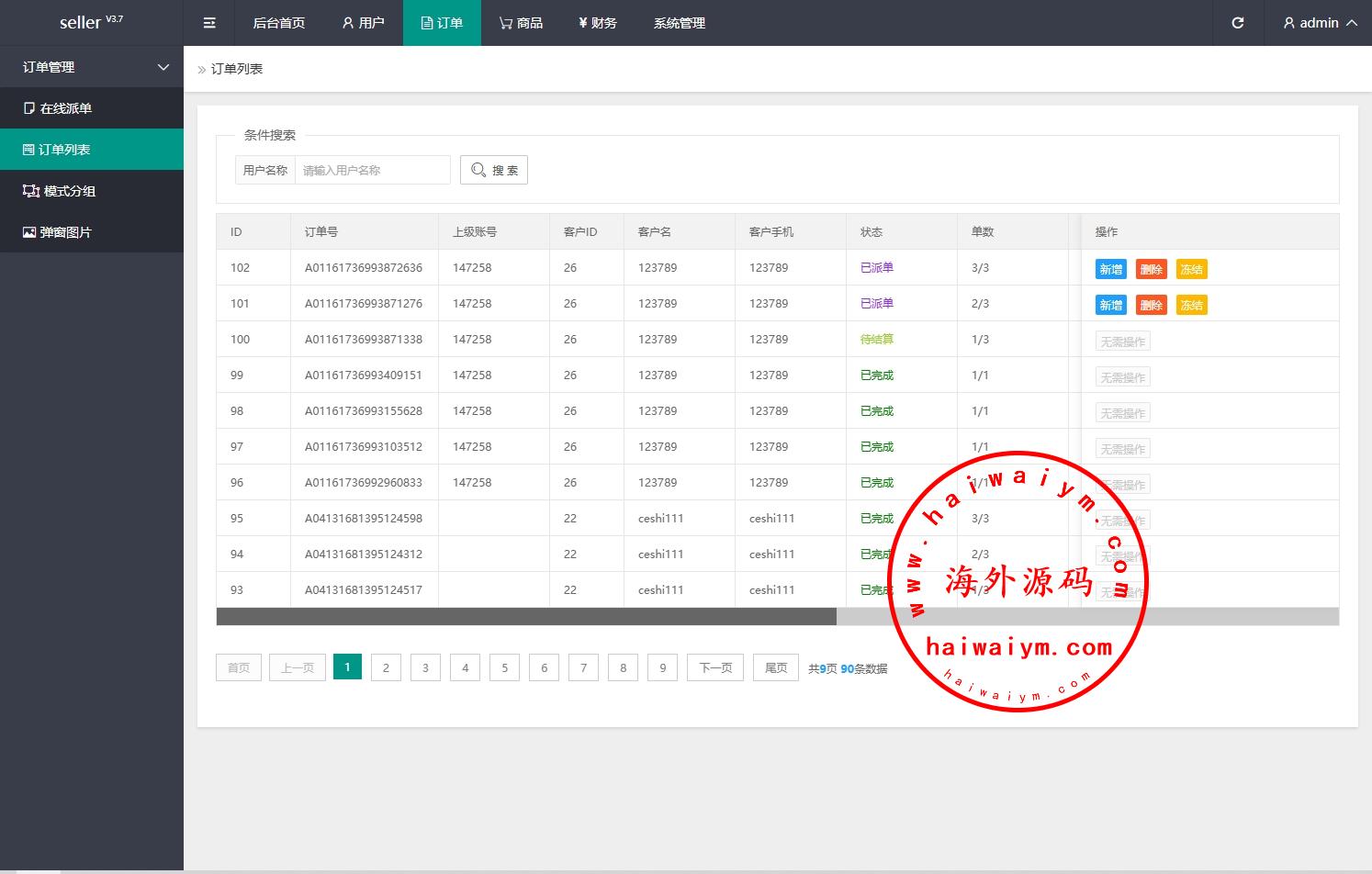Click the 搜索 search button
The image size is (1372, 874).
494,170
